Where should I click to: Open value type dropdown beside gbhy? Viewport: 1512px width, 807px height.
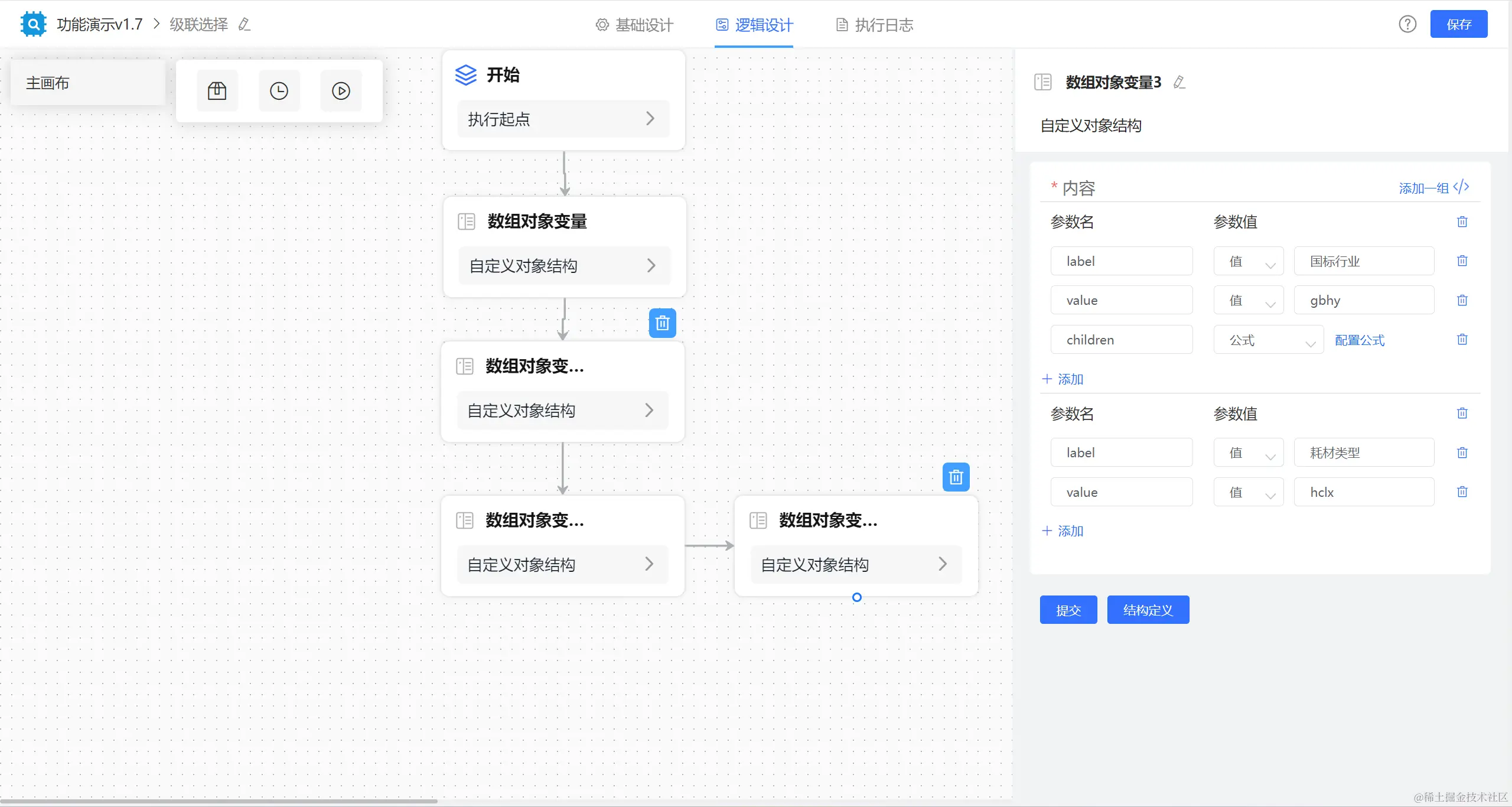(x=1248, y=301)
